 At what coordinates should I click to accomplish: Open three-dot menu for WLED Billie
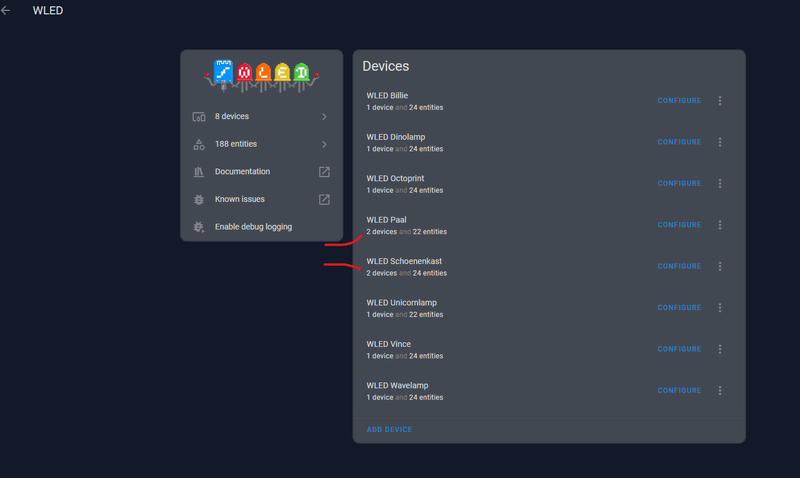click(720, 100)
